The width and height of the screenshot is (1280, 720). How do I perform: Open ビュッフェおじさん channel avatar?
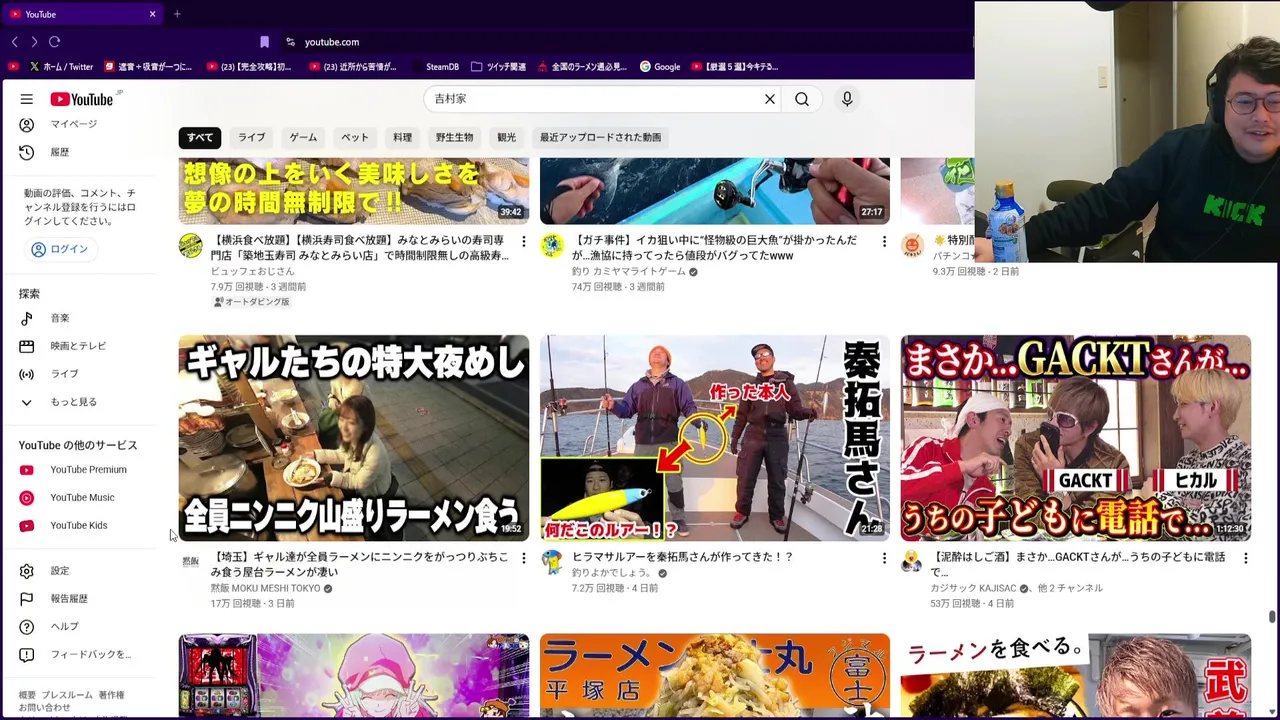[x=190, y=246]
